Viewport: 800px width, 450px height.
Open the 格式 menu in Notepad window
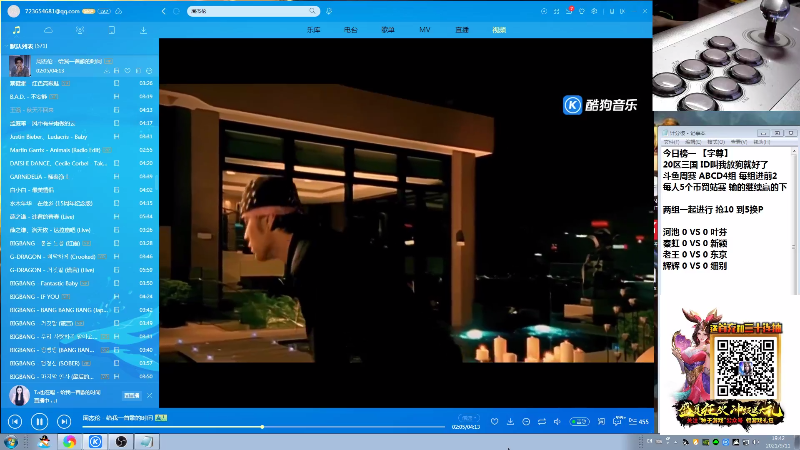coord(715,142)
